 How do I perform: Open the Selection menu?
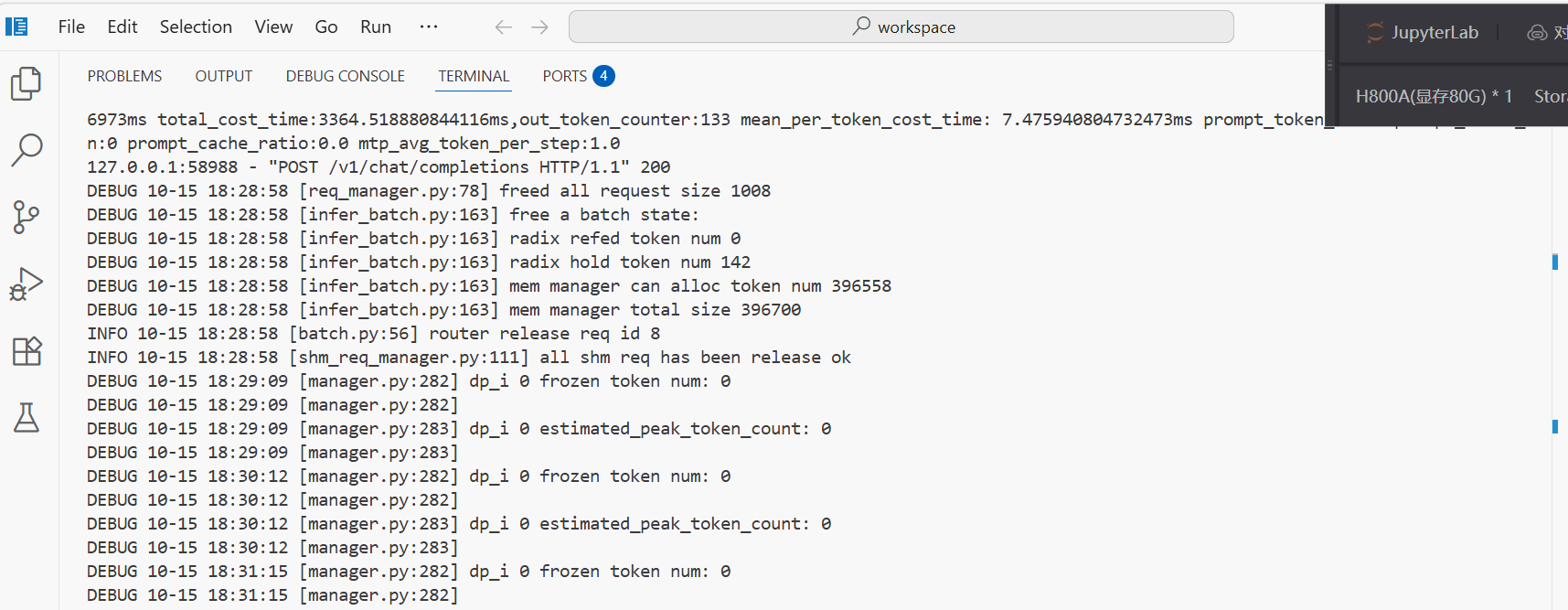pos(196,27)
